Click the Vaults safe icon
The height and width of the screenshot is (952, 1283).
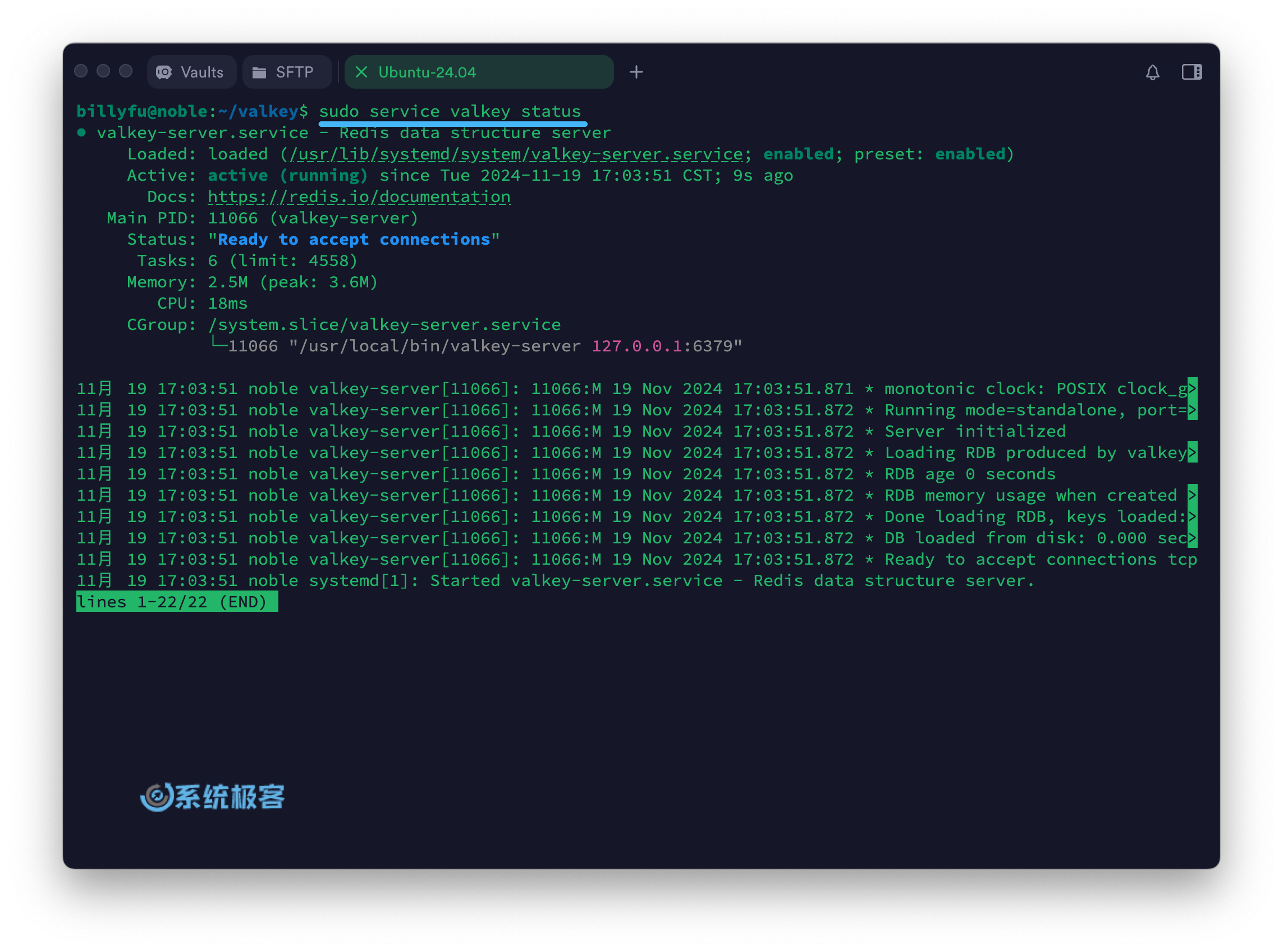coord(164,72)
